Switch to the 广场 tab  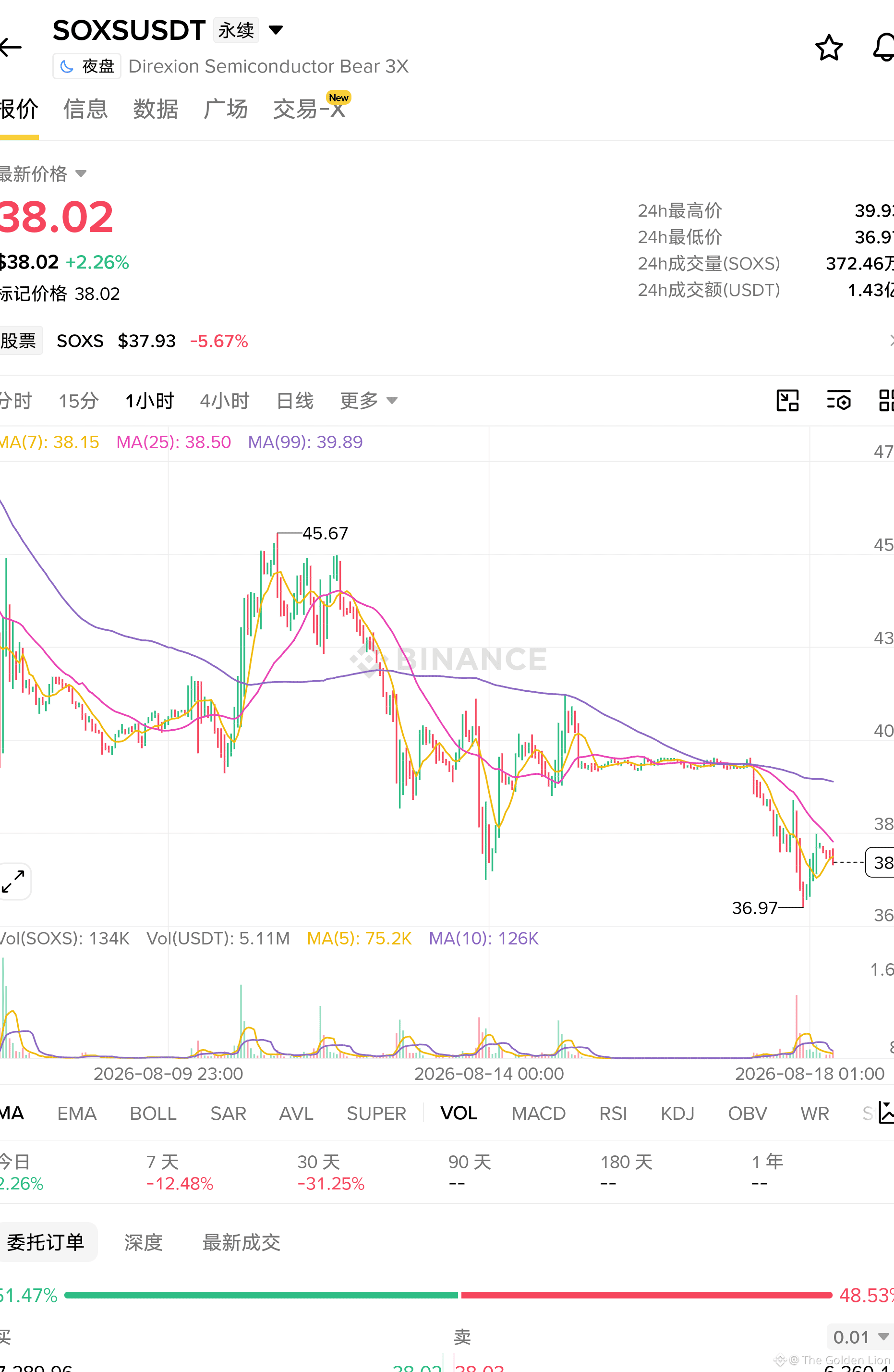pyautogui.click(x=226, y=109)
